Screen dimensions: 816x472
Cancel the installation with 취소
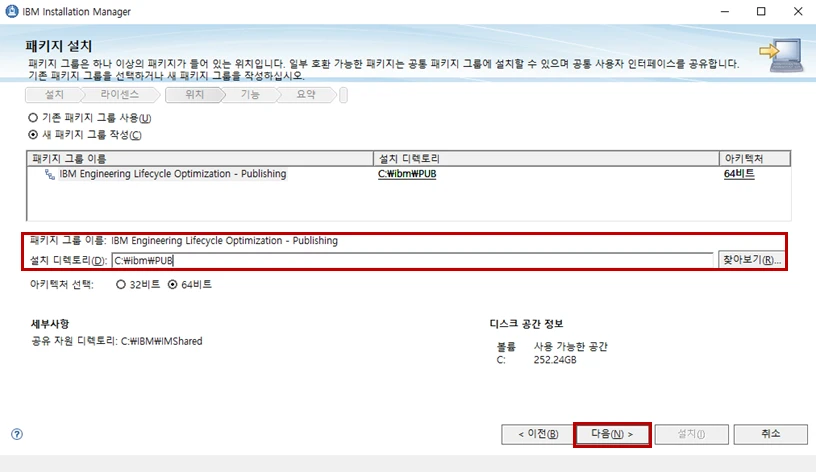pos(770,434)
